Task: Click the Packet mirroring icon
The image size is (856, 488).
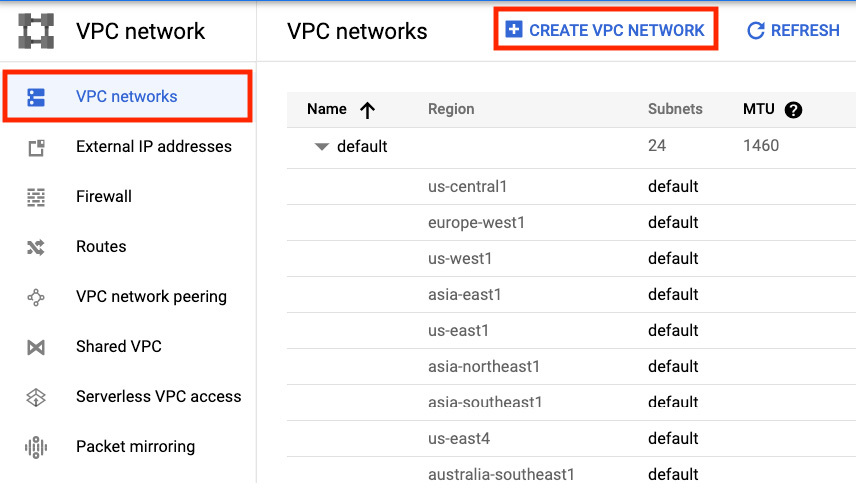Action: click(x=36, y=447)
